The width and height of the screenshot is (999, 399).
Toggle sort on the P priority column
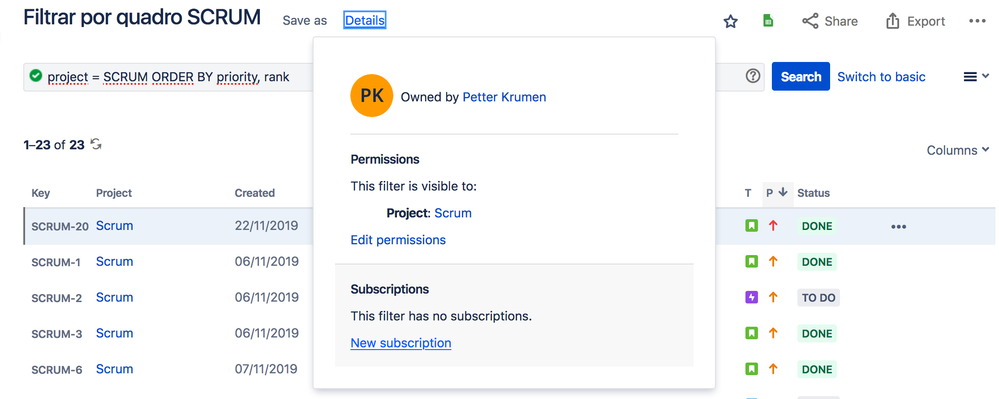pyautogui.click(x=777, y=193)
